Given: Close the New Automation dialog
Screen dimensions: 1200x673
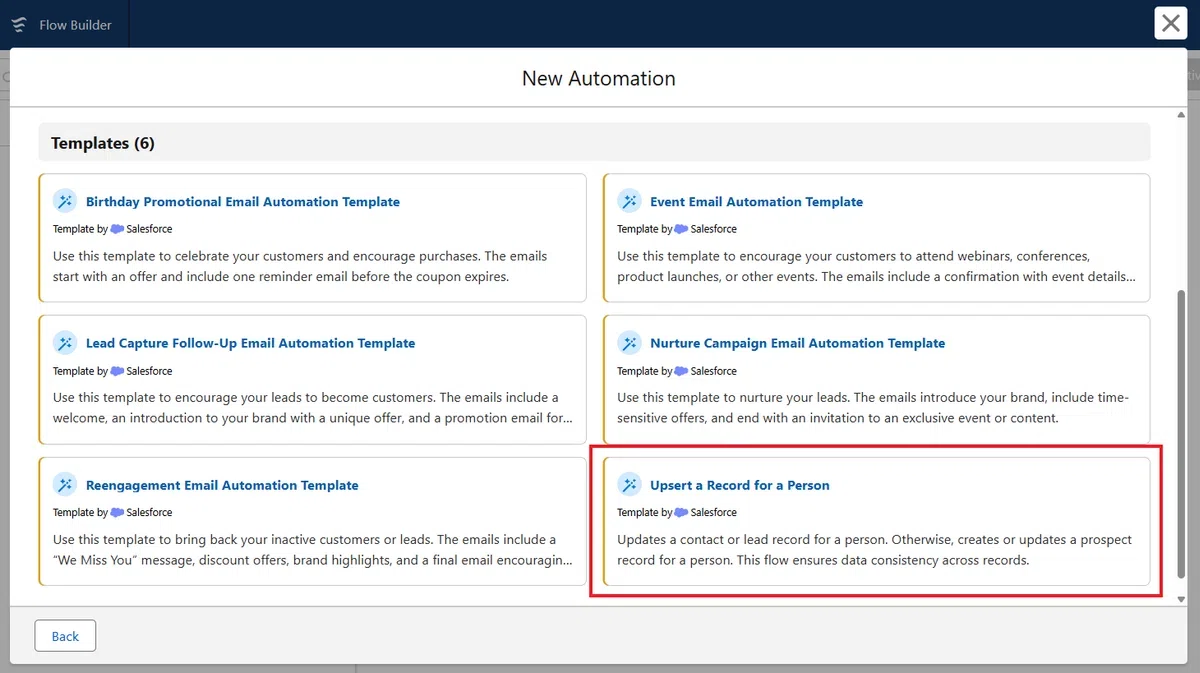Looking at the screenshot, I should point(1170,24).
